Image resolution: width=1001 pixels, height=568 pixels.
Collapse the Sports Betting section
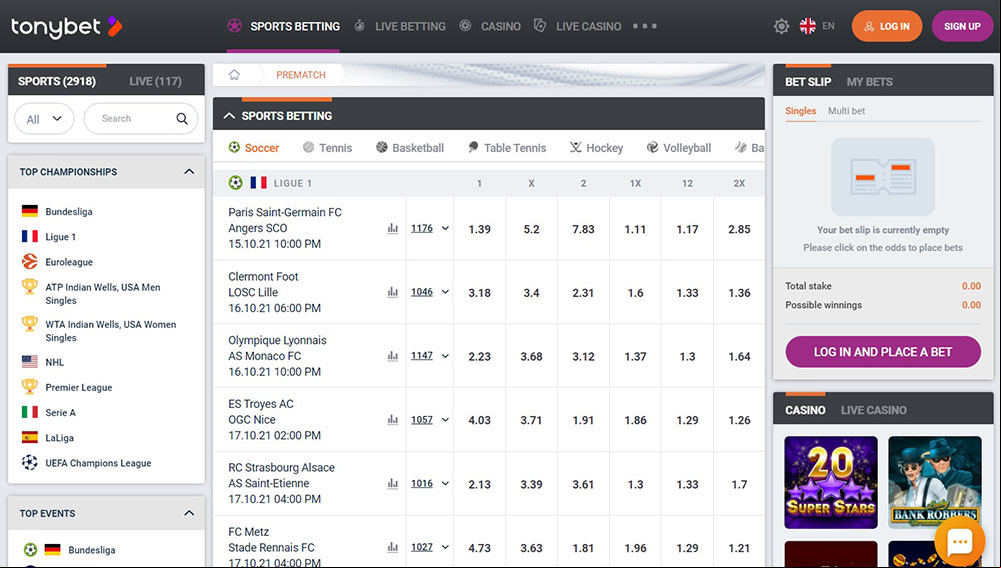point(229,116)
